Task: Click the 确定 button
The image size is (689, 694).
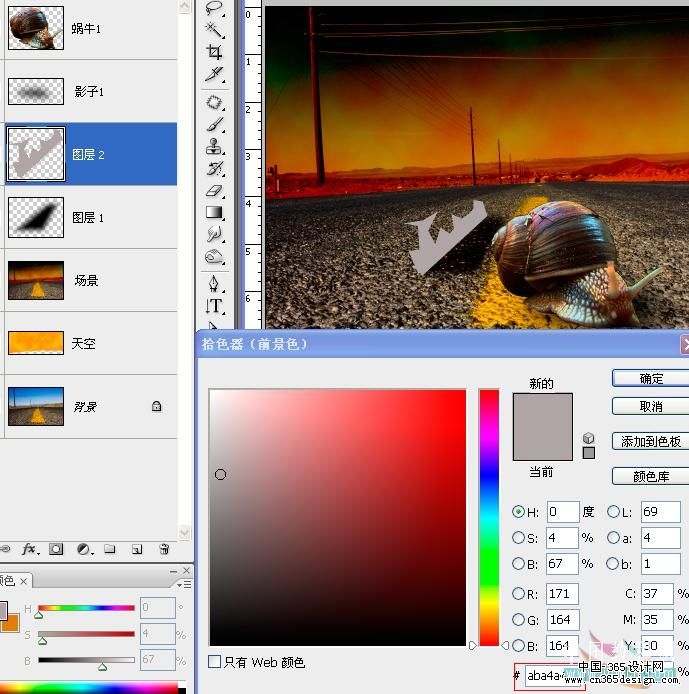Action: tap(651, 378)
